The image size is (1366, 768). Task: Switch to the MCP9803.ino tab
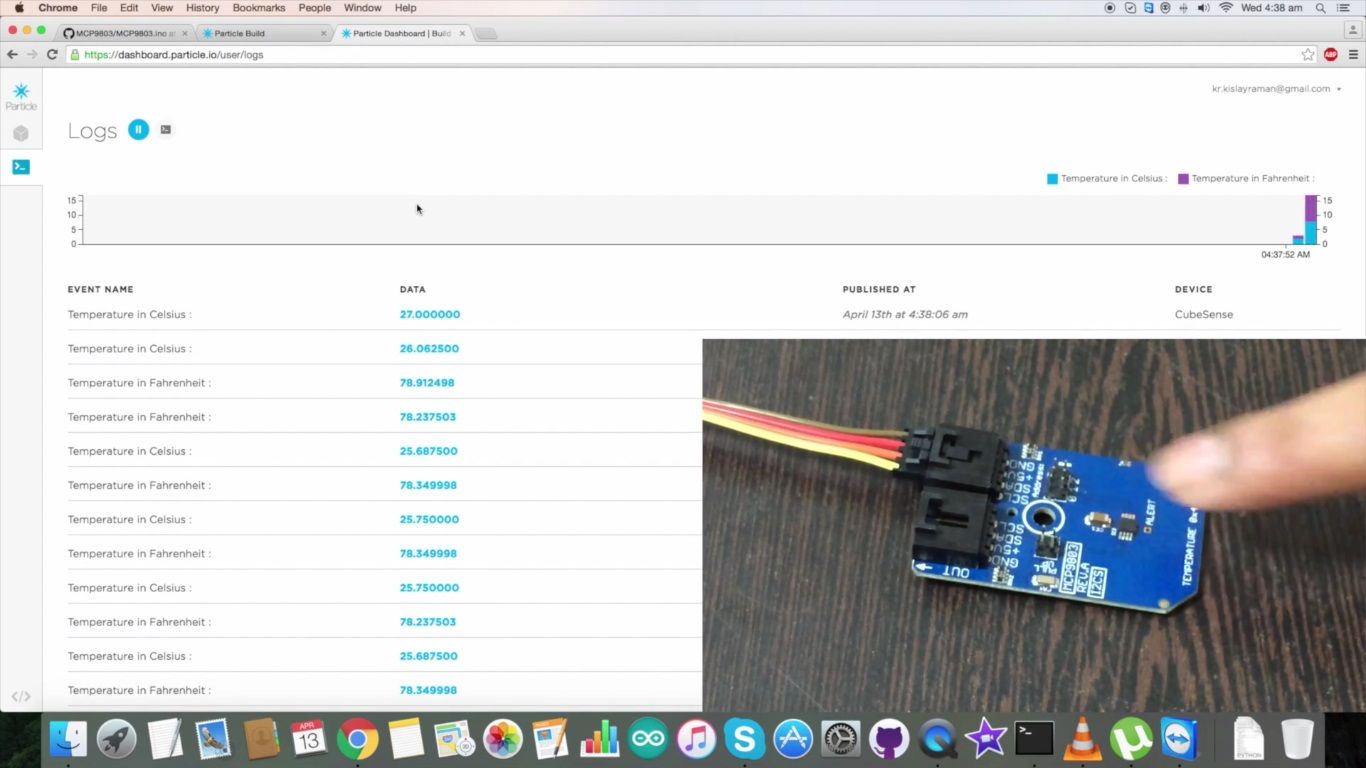click(x=120, y=32)
